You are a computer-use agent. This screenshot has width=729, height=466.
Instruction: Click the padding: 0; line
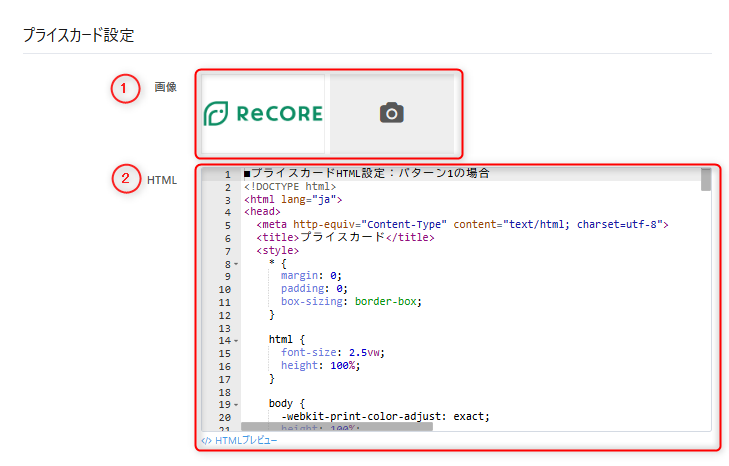(314, 289)
